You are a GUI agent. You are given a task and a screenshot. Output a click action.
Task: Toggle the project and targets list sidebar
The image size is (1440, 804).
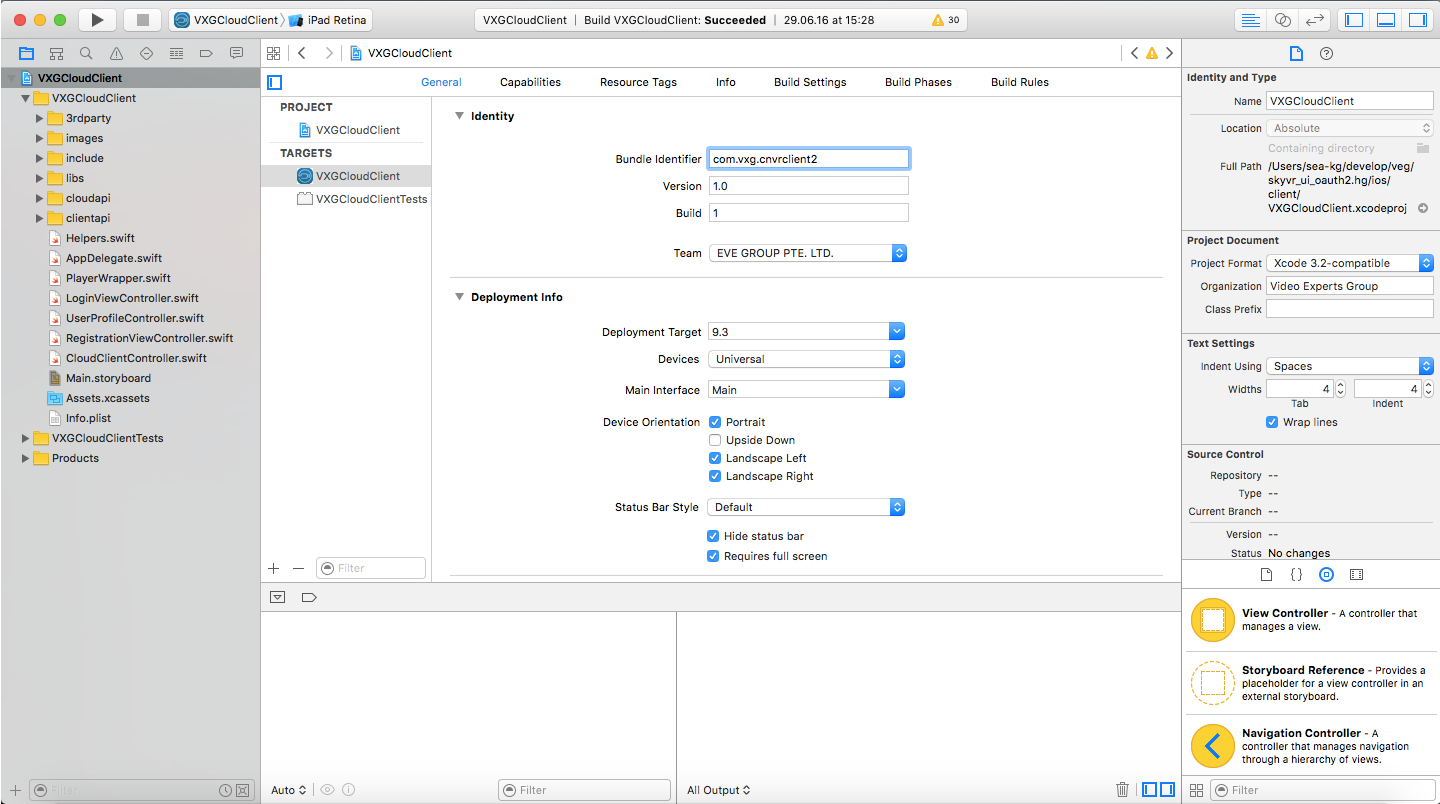click(275, 82)
